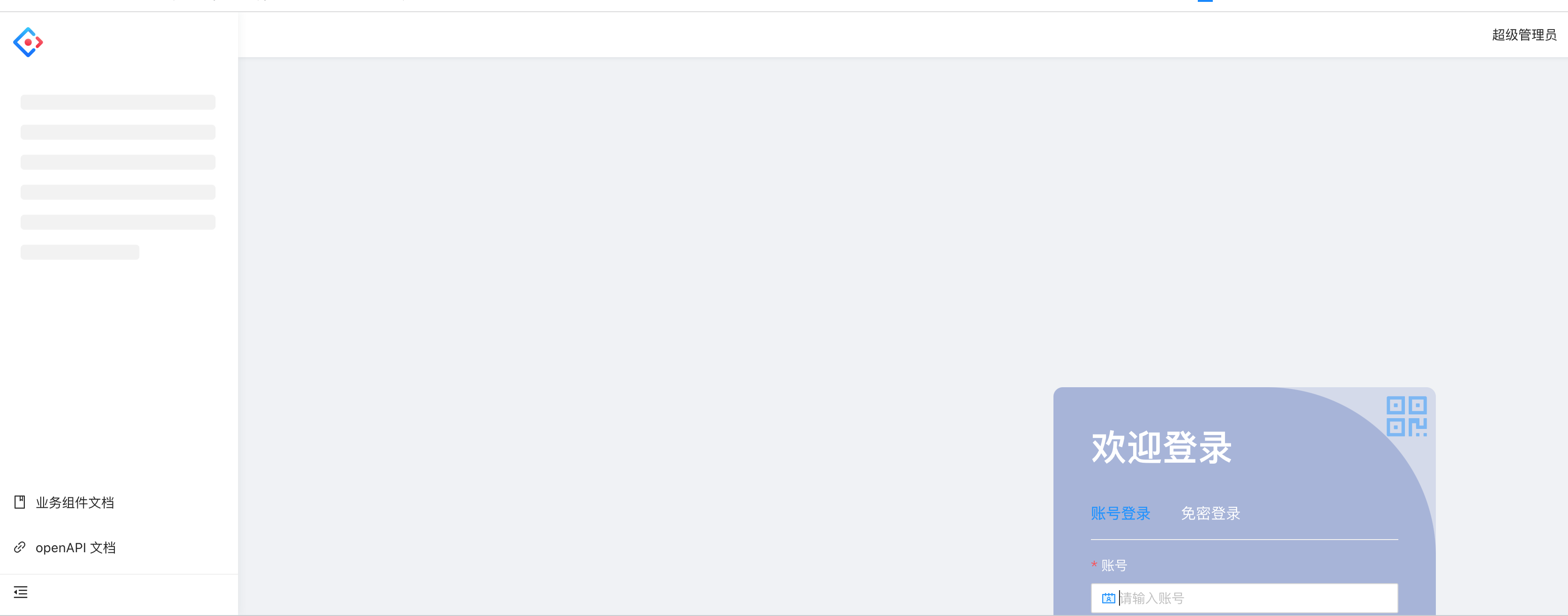Screen dimensions: 1568x616
Task: Click the first loading placeholder bar in sidebar
Action: pyautogui.click(x=118, y=102)
